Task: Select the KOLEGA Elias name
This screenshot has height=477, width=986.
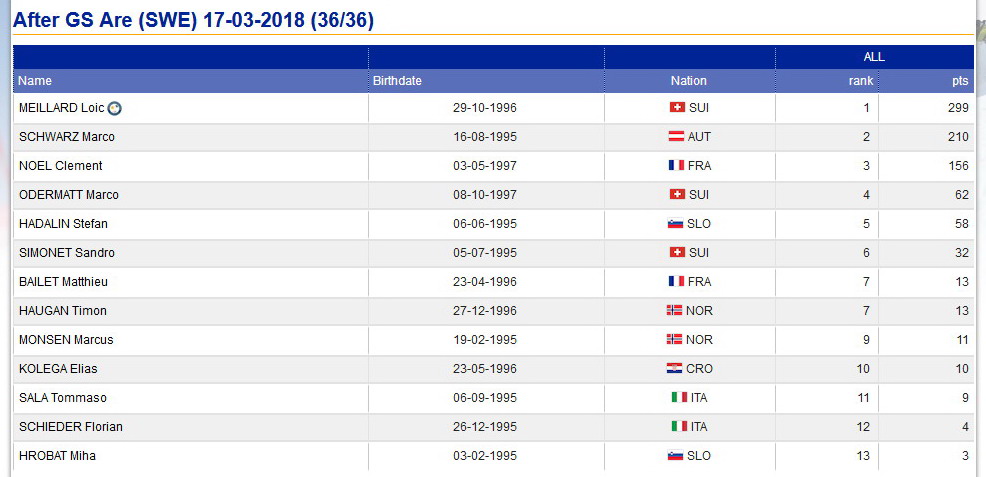Action: click(58, 369)
